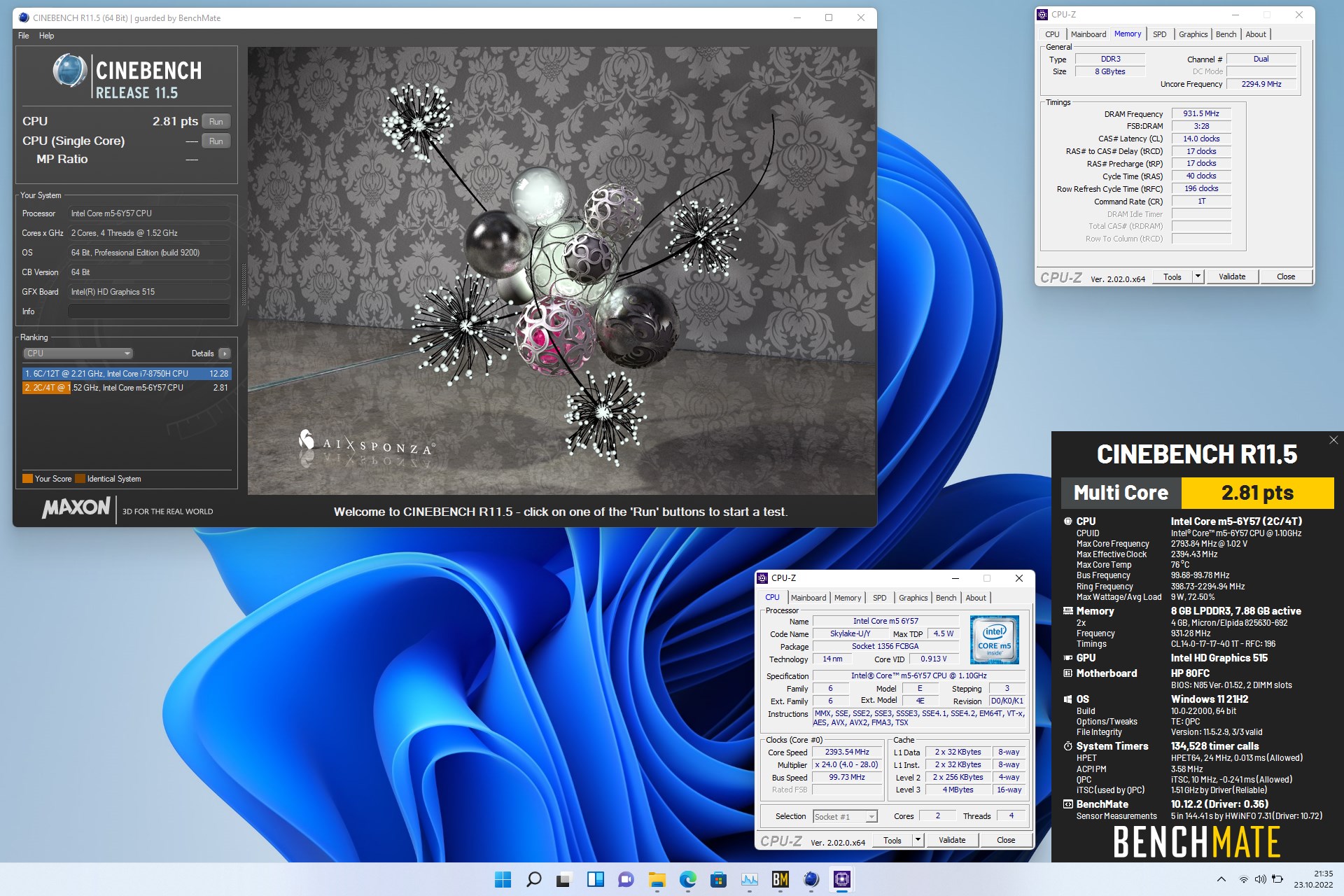Click the Intel Core m5 logo in CPU-Z
The height and width of the screenshot is (896, 1344).
point(994,640)
